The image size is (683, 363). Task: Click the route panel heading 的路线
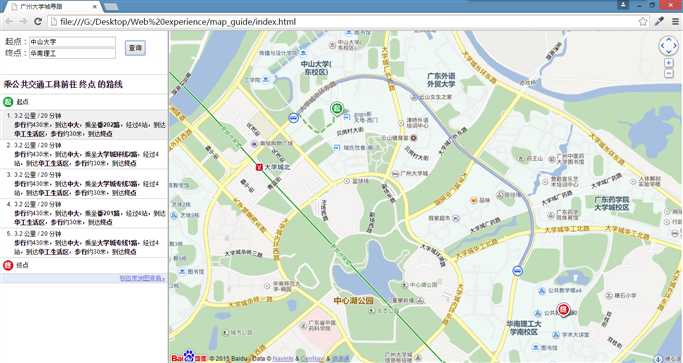click(110, 85)
